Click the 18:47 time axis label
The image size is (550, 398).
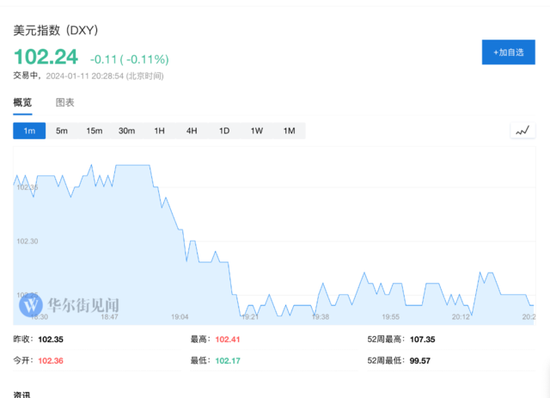(x=109, y=317)
